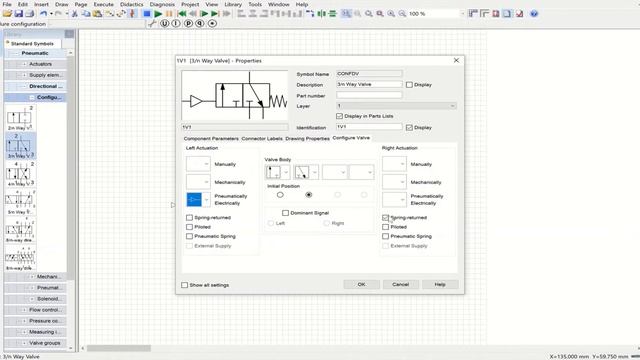Start simulation with green Play icon
The width and height of the screenshot is (640, 360).
[x=158, y=13]
